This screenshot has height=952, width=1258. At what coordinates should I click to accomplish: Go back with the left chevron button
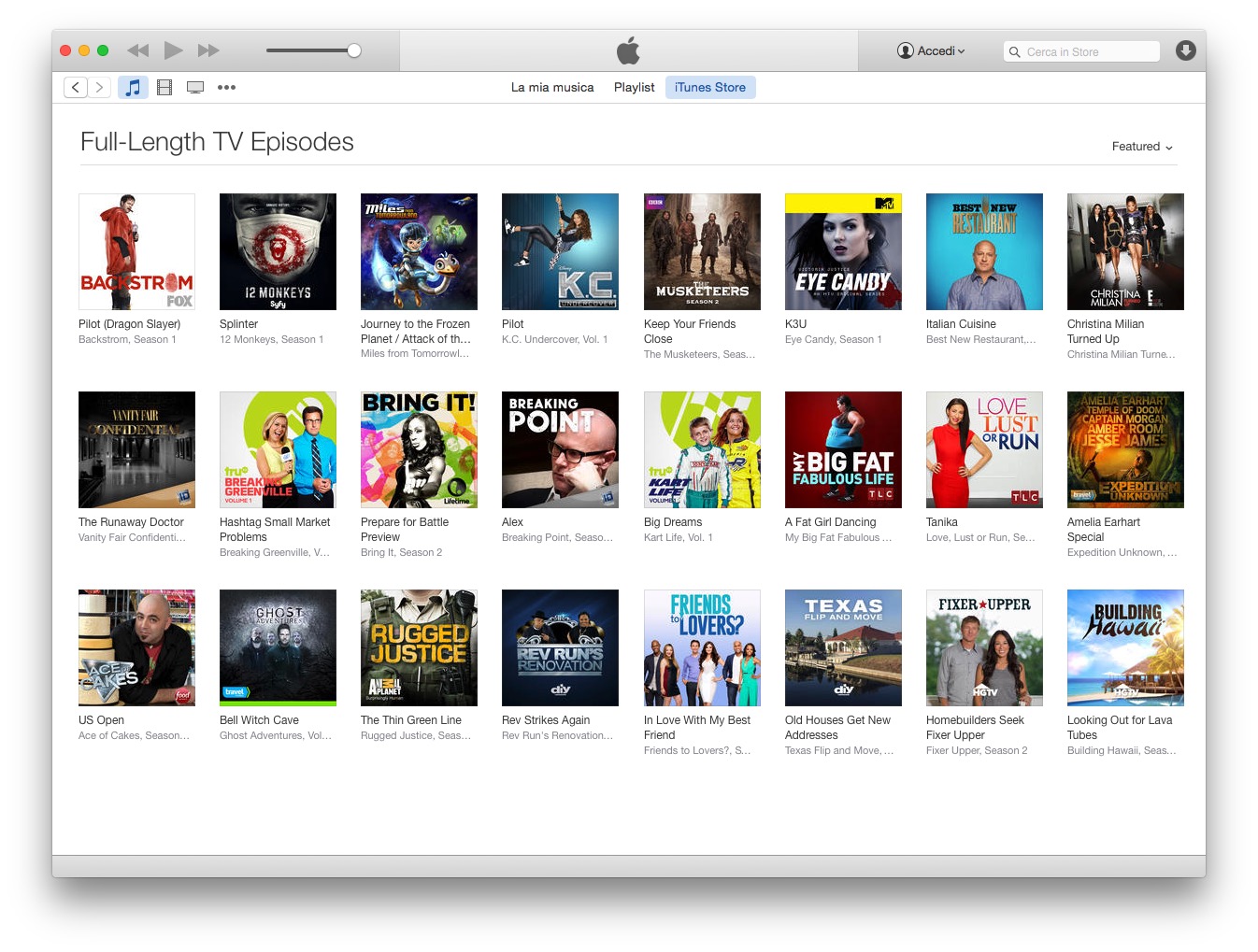point(76,87)
